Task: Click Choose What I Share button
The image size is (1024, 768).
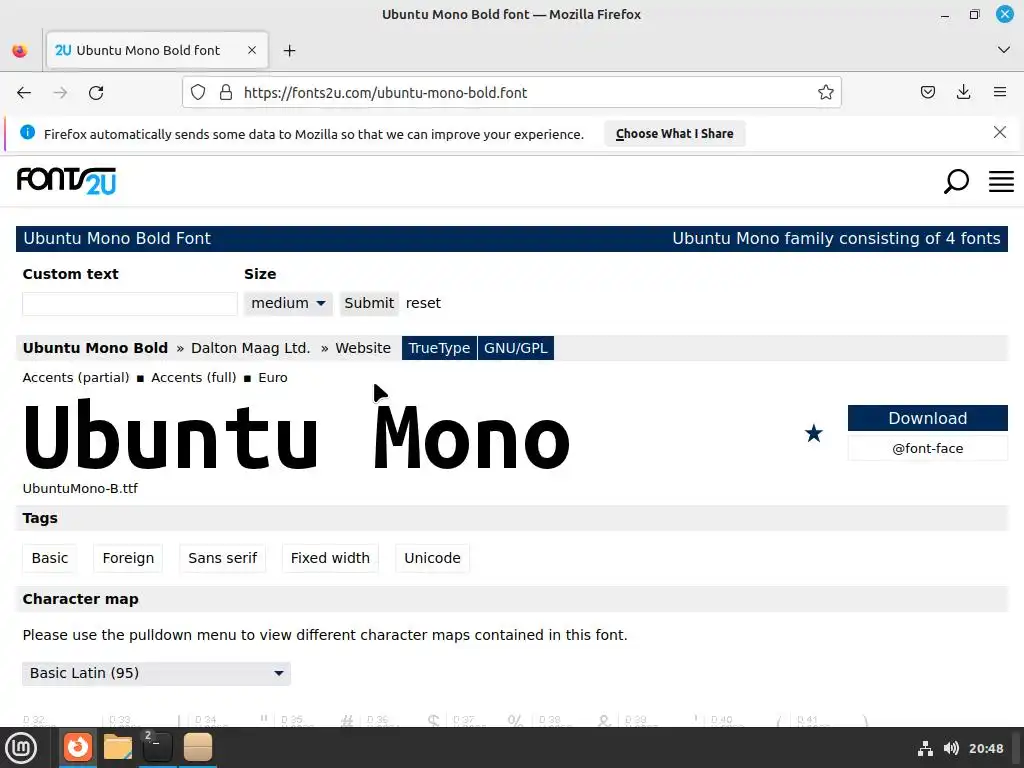Action: click(675, 134)
